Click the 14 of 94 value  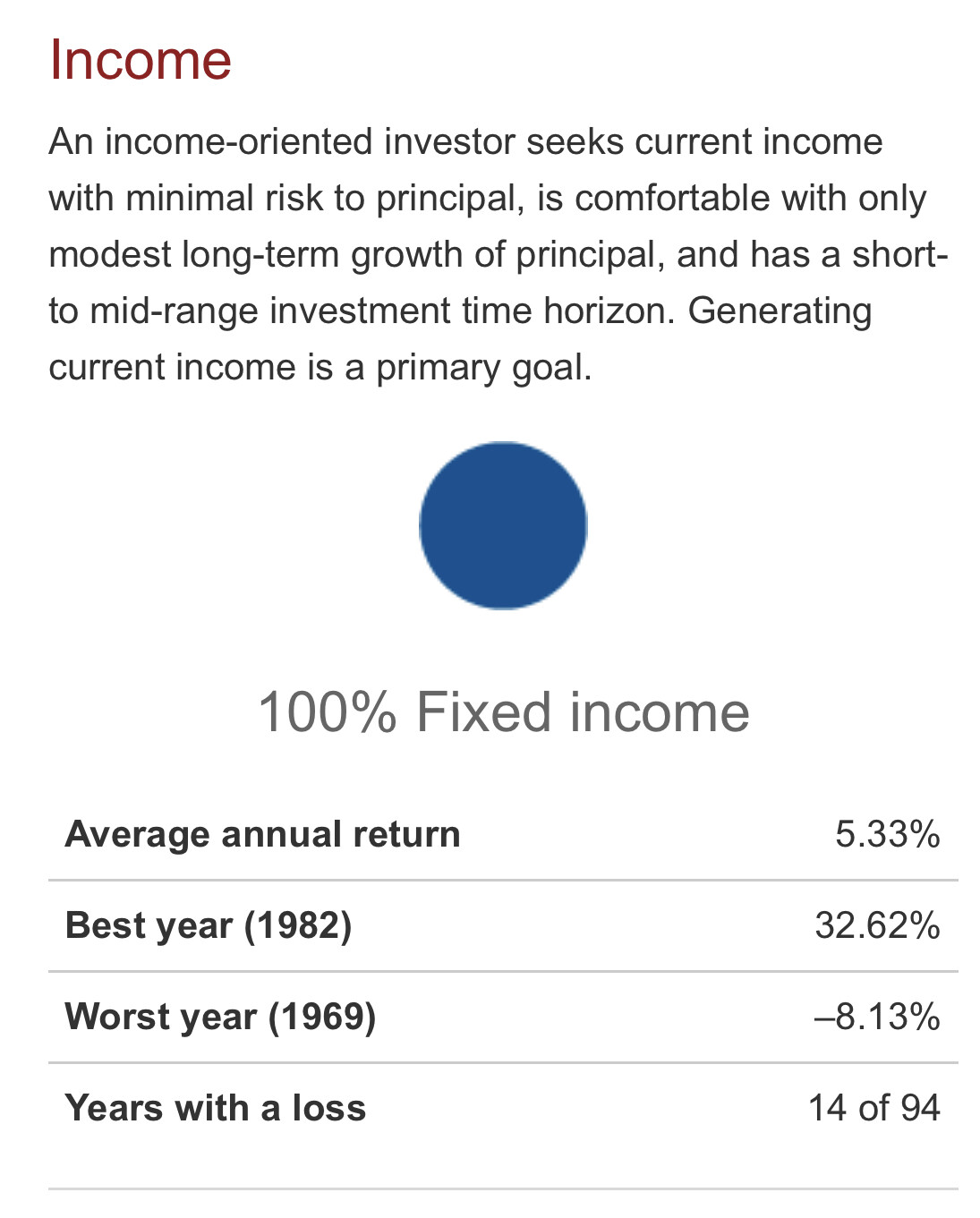874,1108
